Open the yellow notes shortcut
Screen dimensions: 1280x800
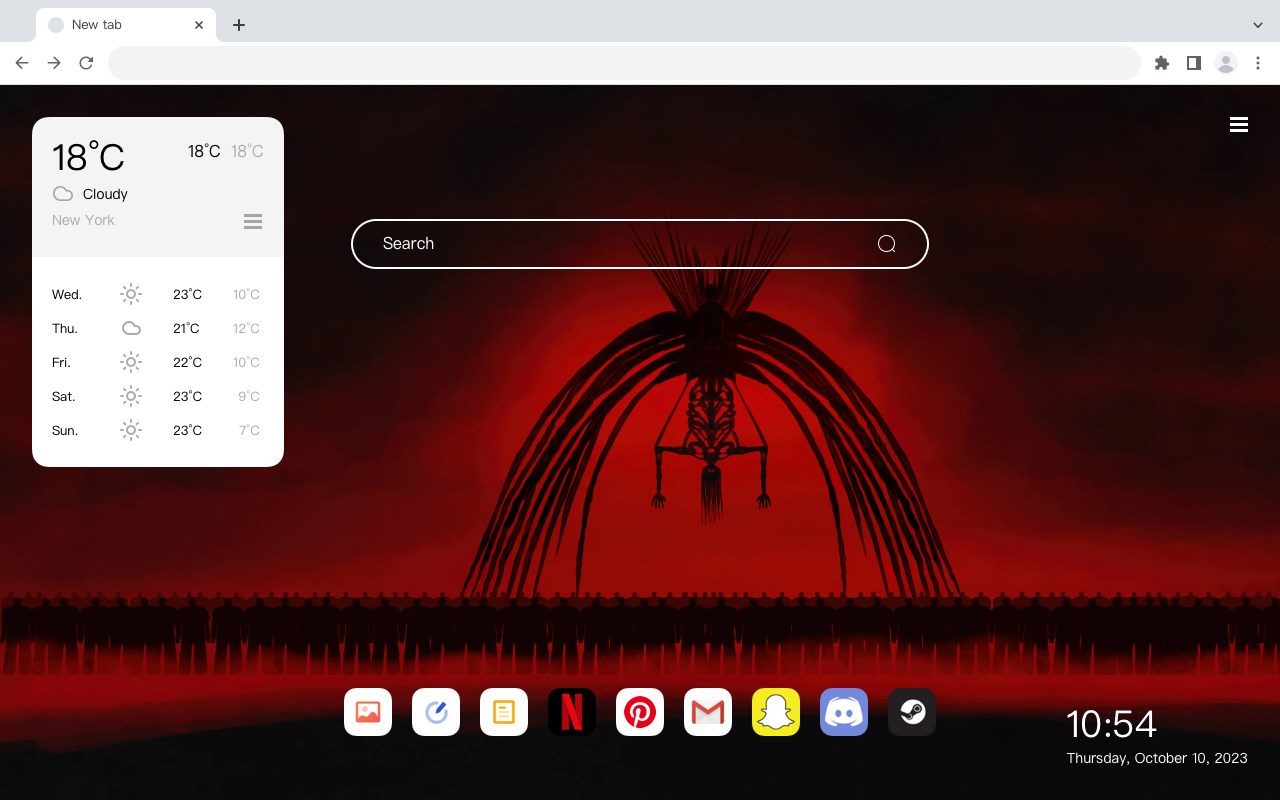[x=504, y=712]
